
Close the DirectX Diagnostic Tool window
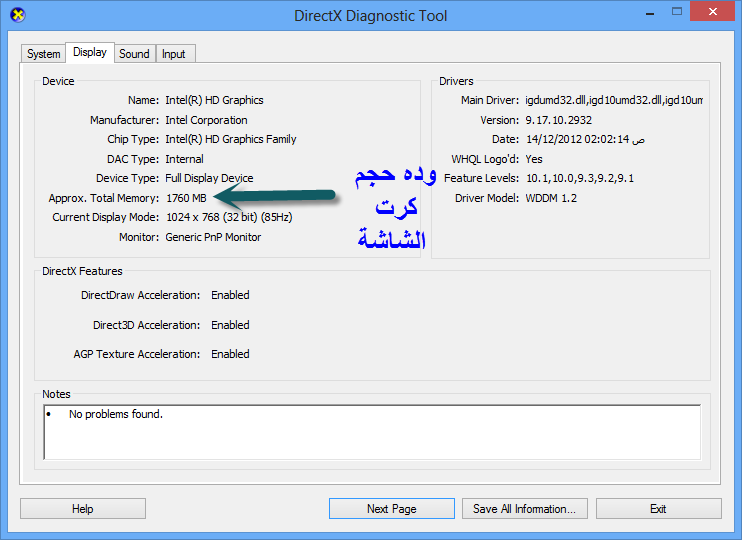pos(713,12)
